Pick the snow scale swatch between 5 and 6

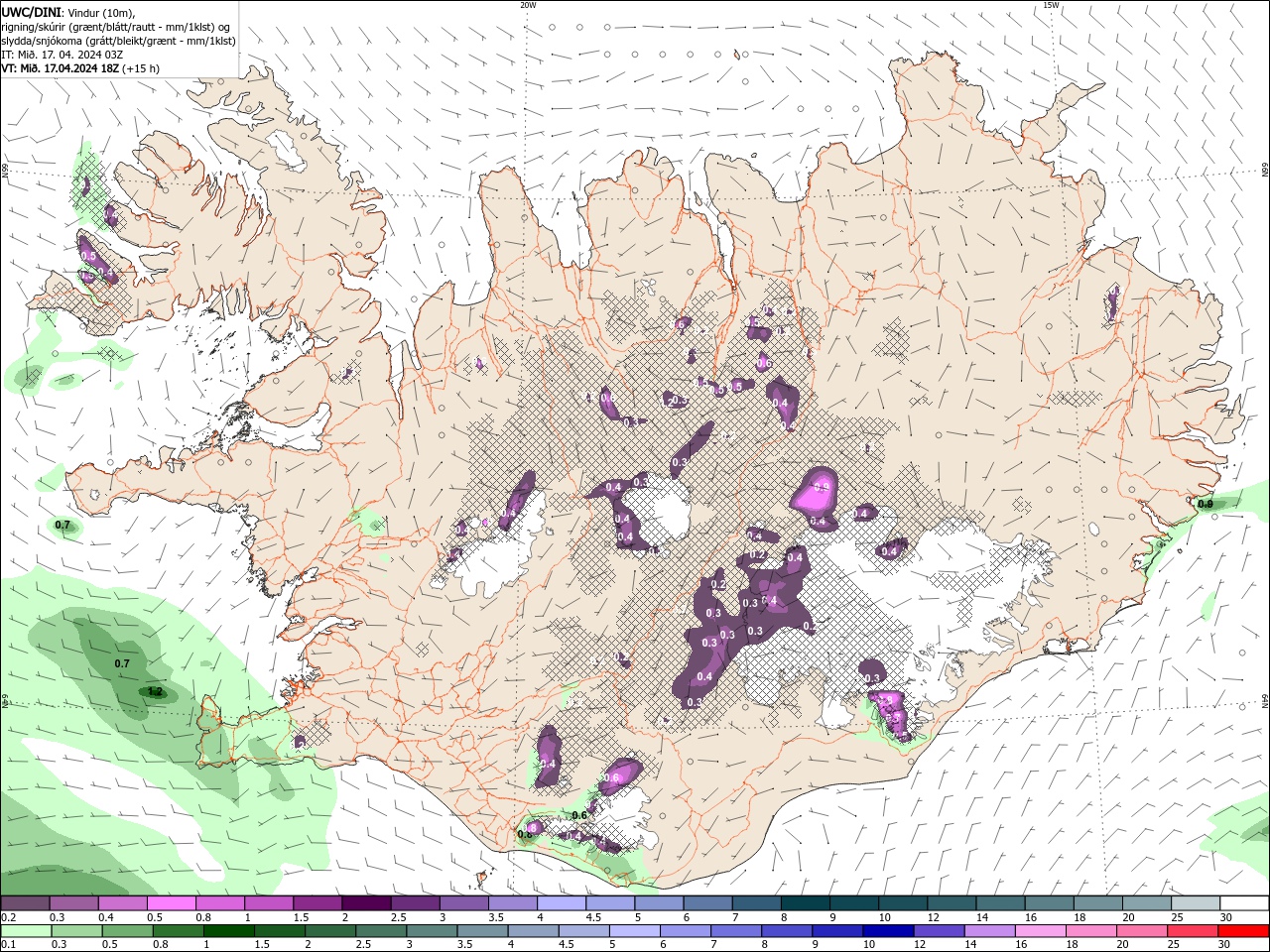pos(659,903)
